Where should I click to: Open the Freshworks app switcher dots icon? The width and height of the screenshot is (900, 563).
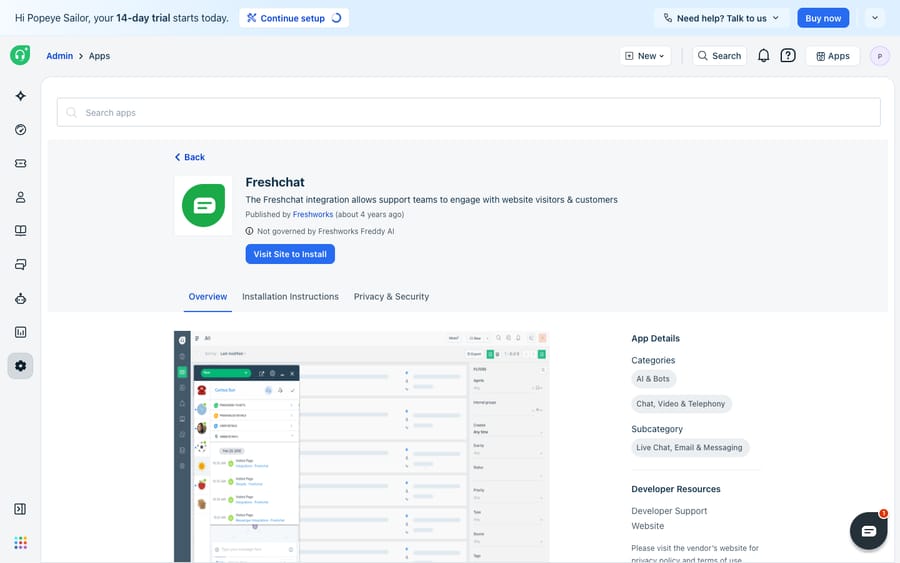(21, 542)
